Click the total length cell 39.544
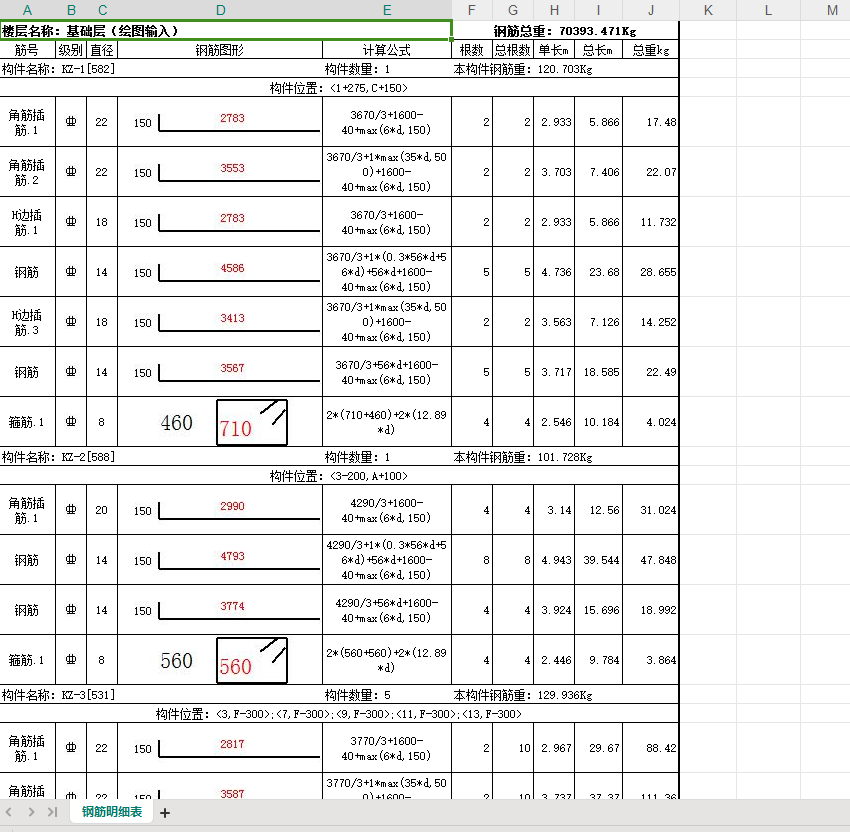Image resolution: width=850 pixels, height=832 pixels. pos(598,560)
